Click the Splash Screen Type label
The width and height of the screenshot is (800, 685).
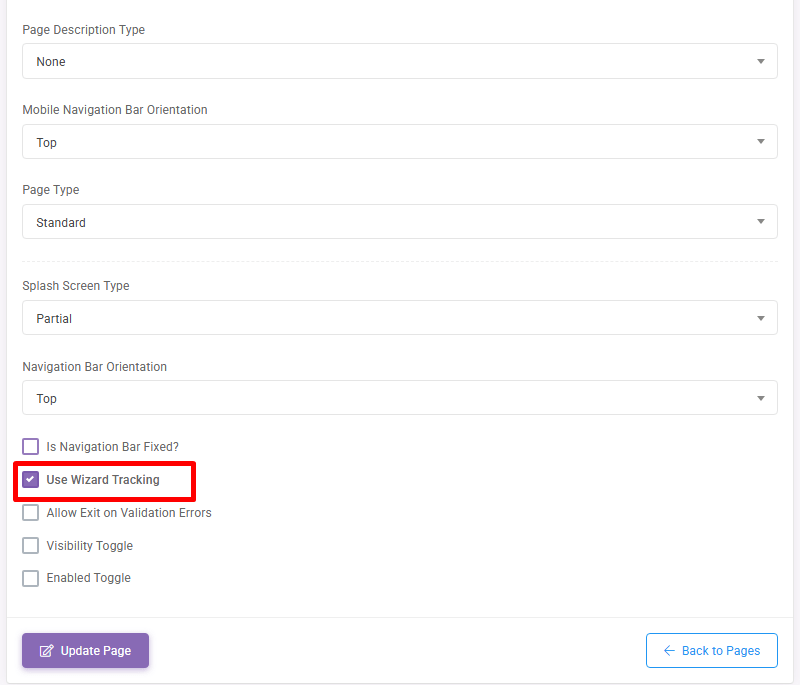coord(76,286)
